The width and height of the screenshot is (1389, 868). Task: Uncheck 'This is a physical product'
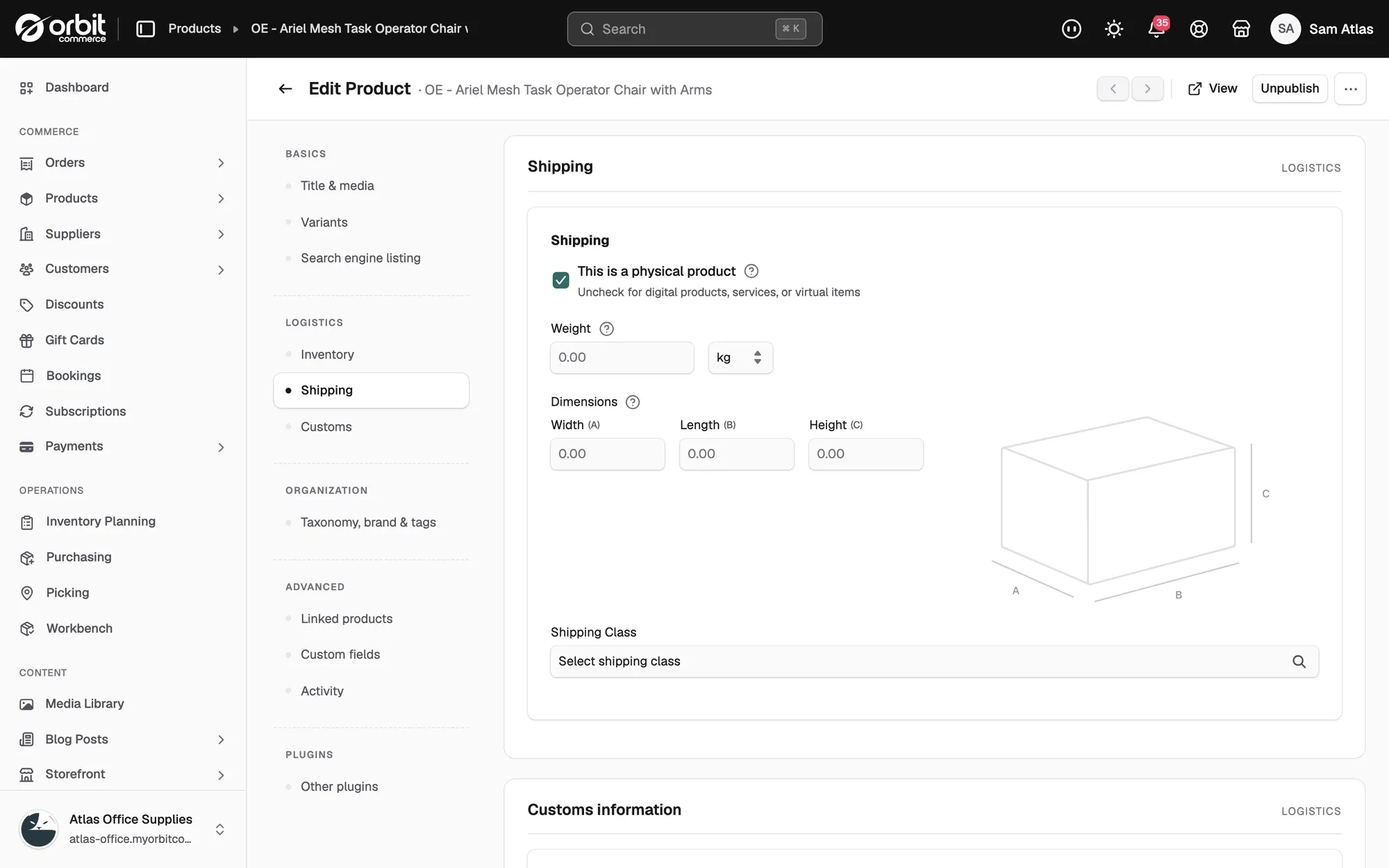[560, 280]
